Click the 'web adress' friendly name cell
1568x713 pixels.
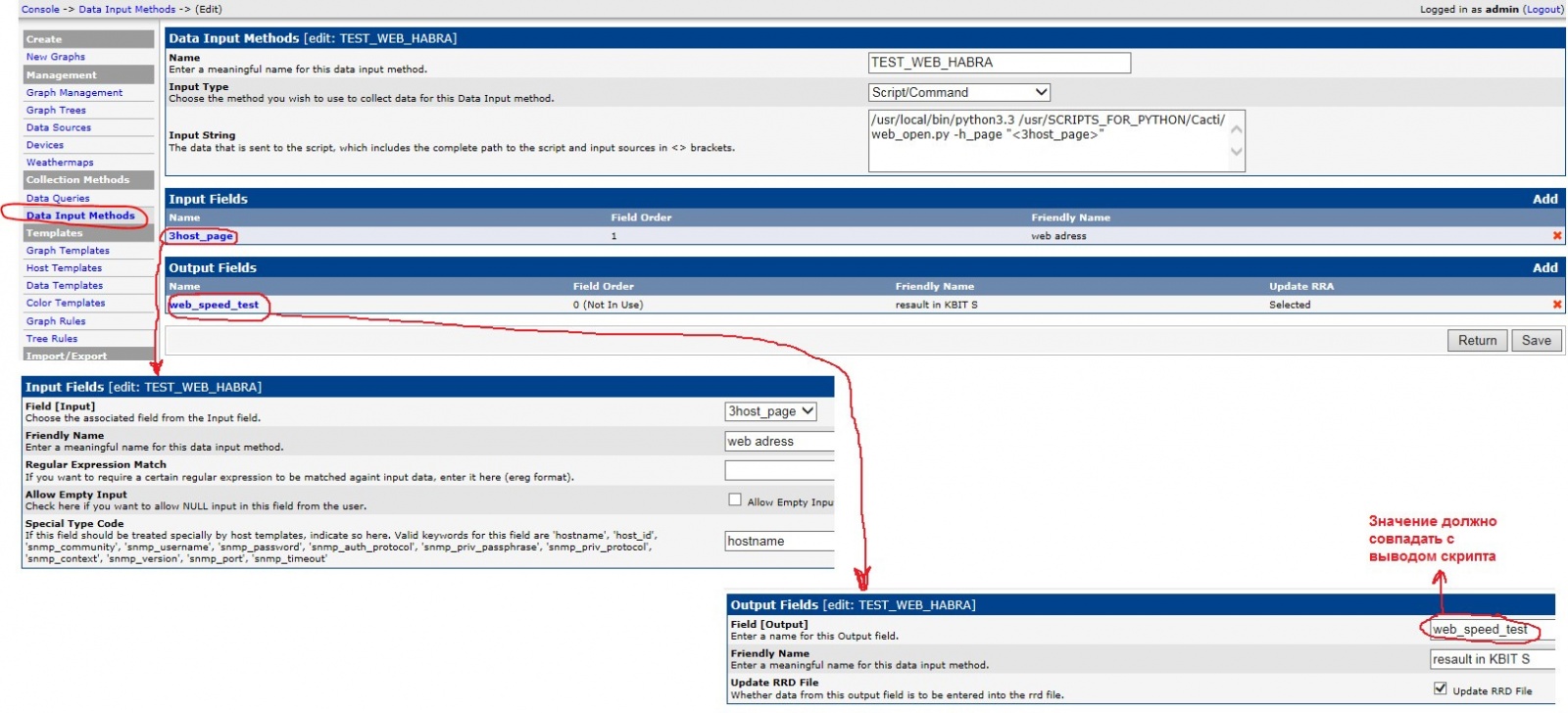coord(1058,236)
